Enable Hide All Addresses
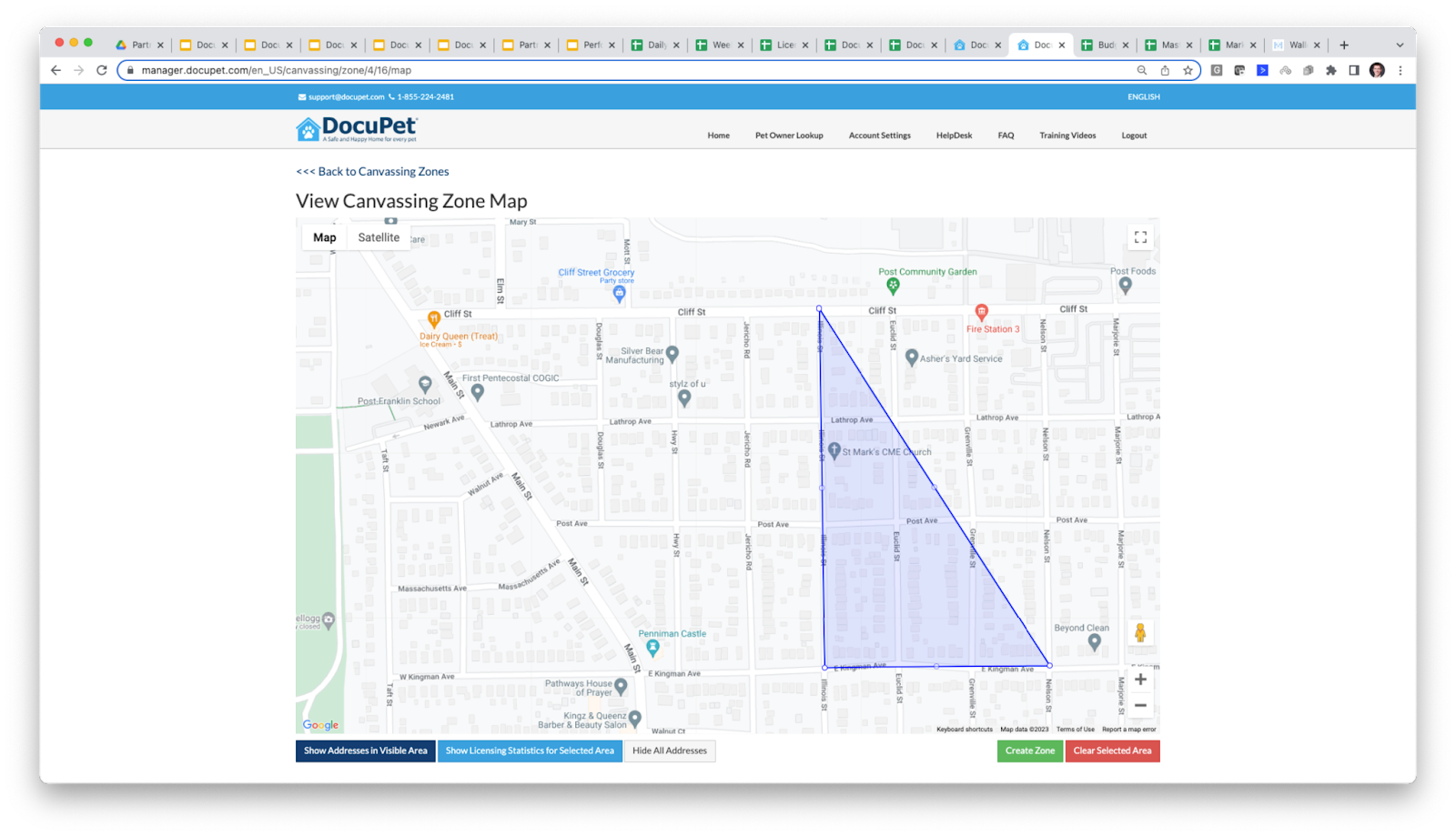 click(670, 750)
